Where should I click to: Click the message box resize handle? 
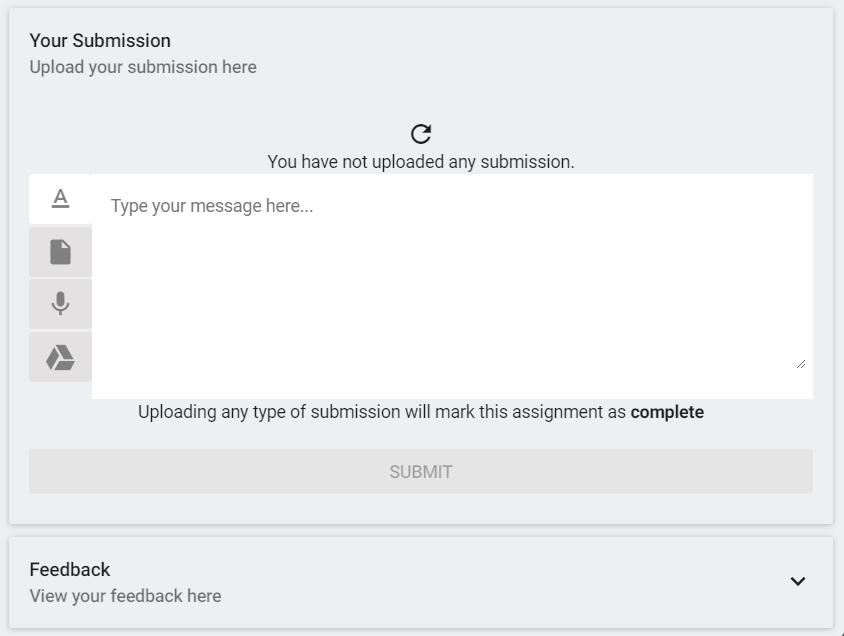(801, 364)
